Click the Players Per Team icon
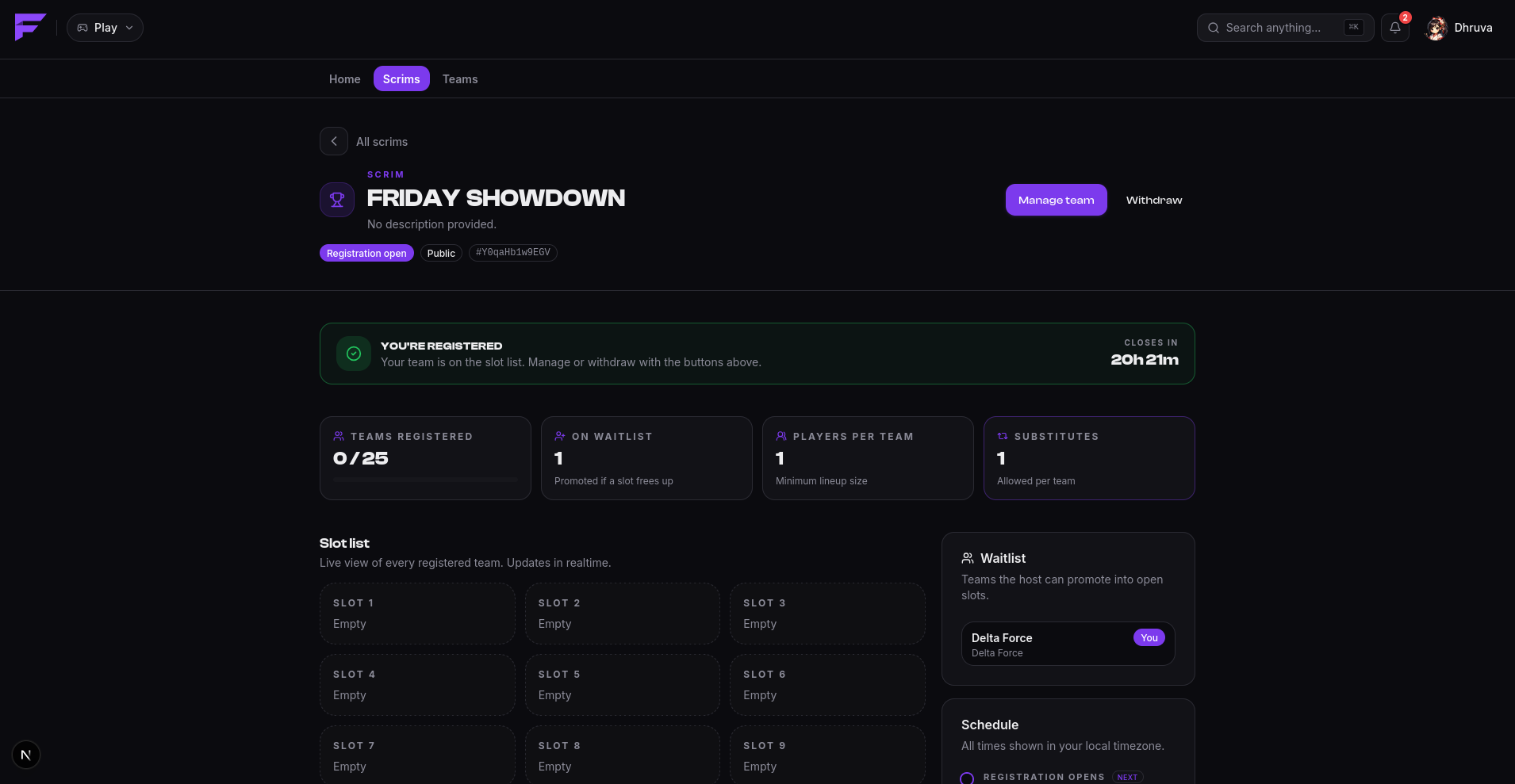 (x=781, y=436)
